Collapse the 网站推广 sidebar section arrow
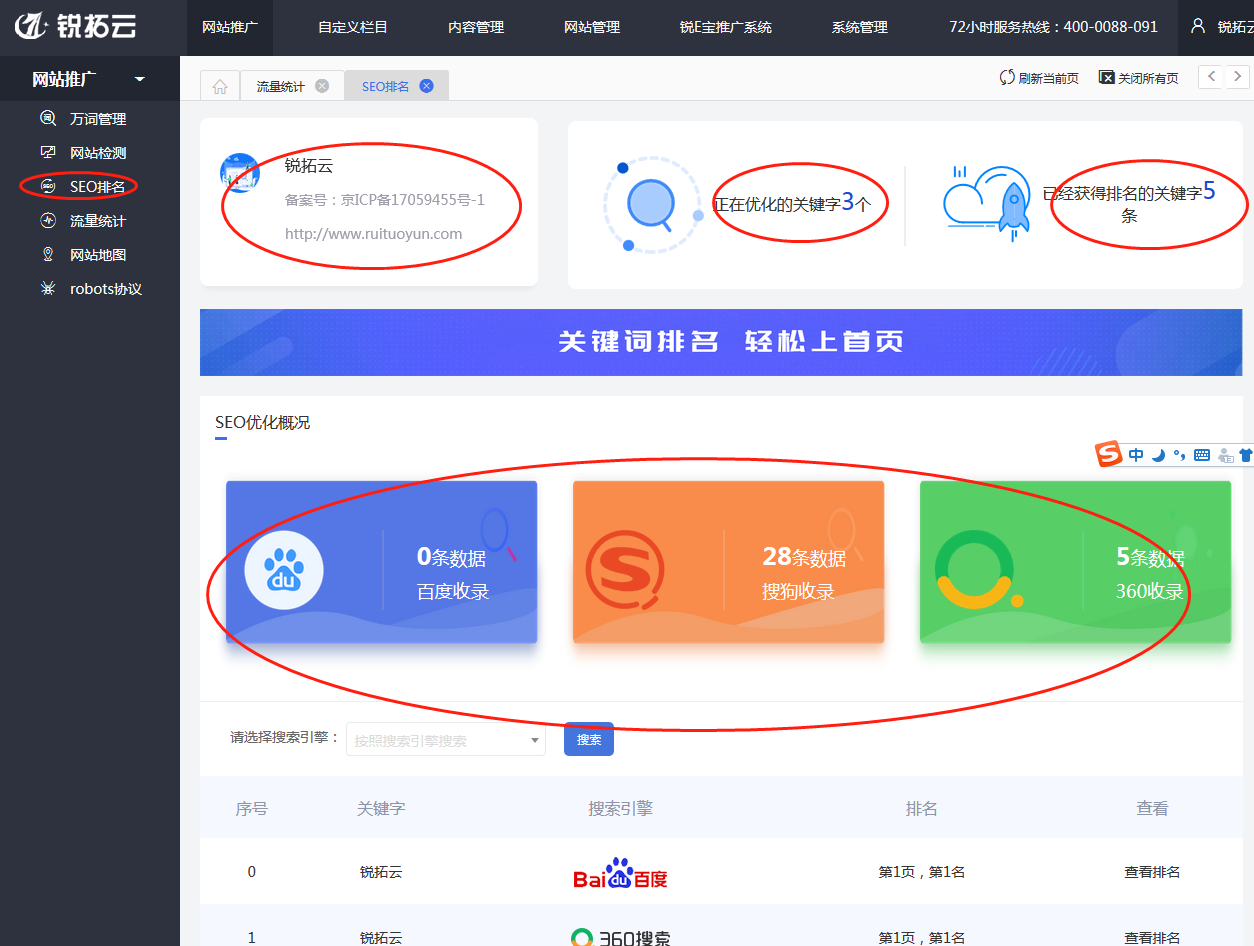Screen dimensions: 1254x946 click(x=139, y=79)
